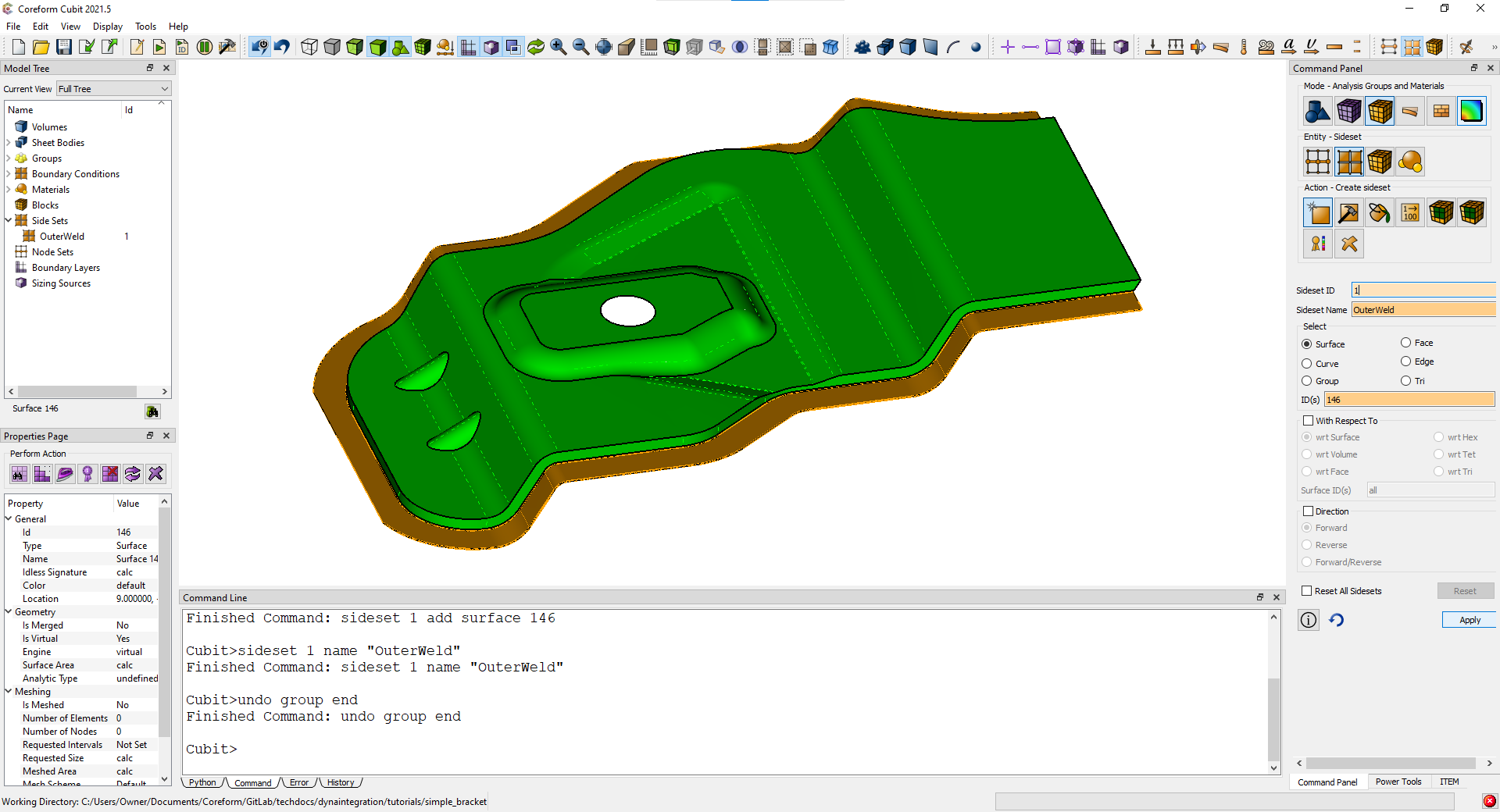The image size is (1500, 812).
Task: Switch to the History tab
Action: 341,782
